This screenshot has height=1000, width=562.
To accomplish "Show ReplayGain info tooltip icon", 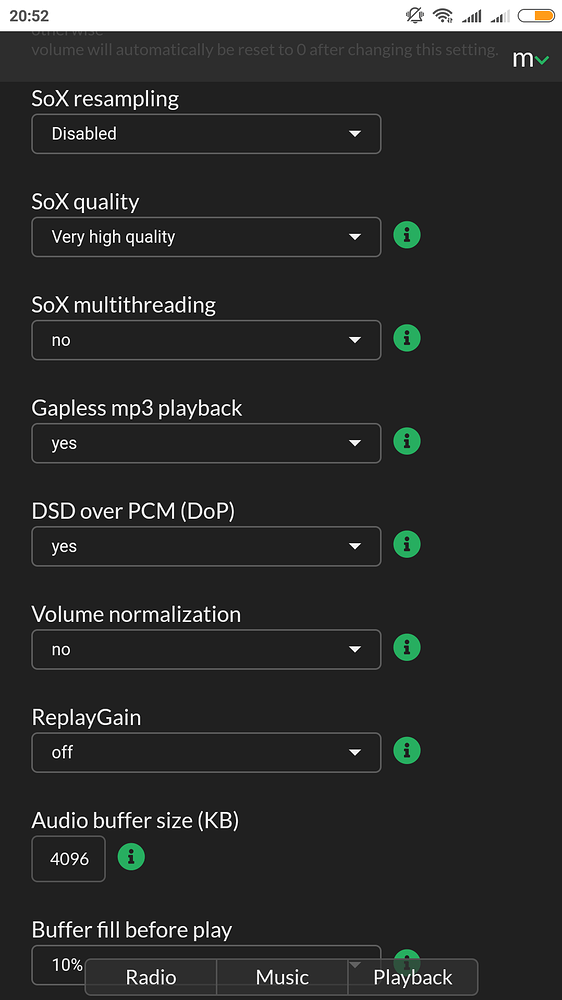I will (x=407, y=751).
